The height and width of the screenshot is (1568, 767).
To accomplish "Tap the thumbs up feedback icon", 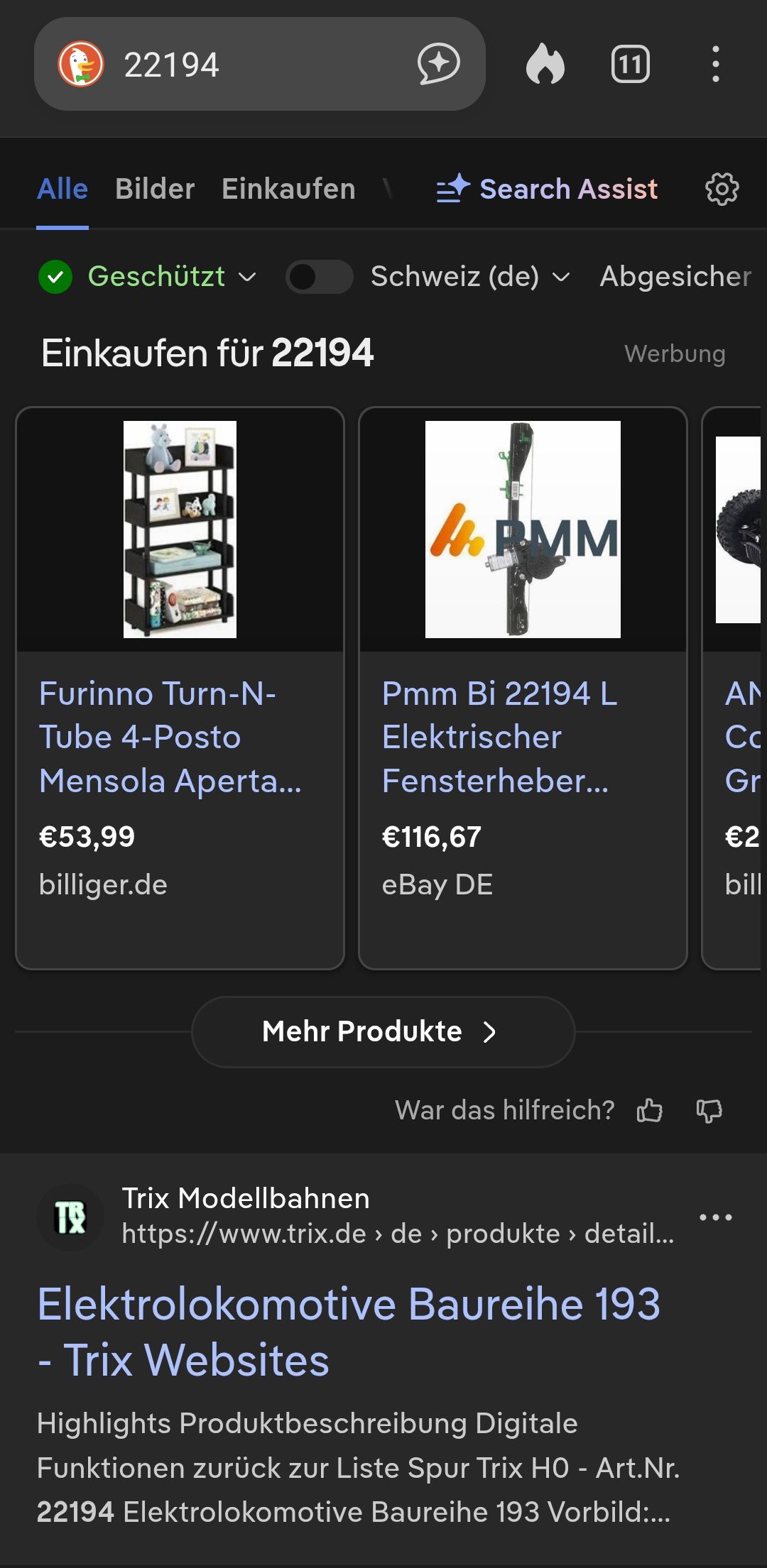I will (x=649, y=1110).
